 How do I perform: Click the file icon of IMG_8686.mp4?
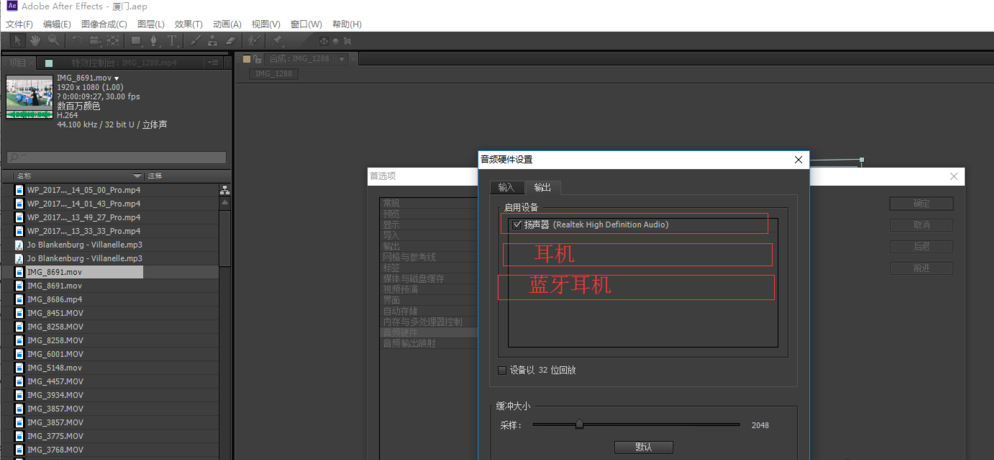pyautogui.click(x=20, y=299)
